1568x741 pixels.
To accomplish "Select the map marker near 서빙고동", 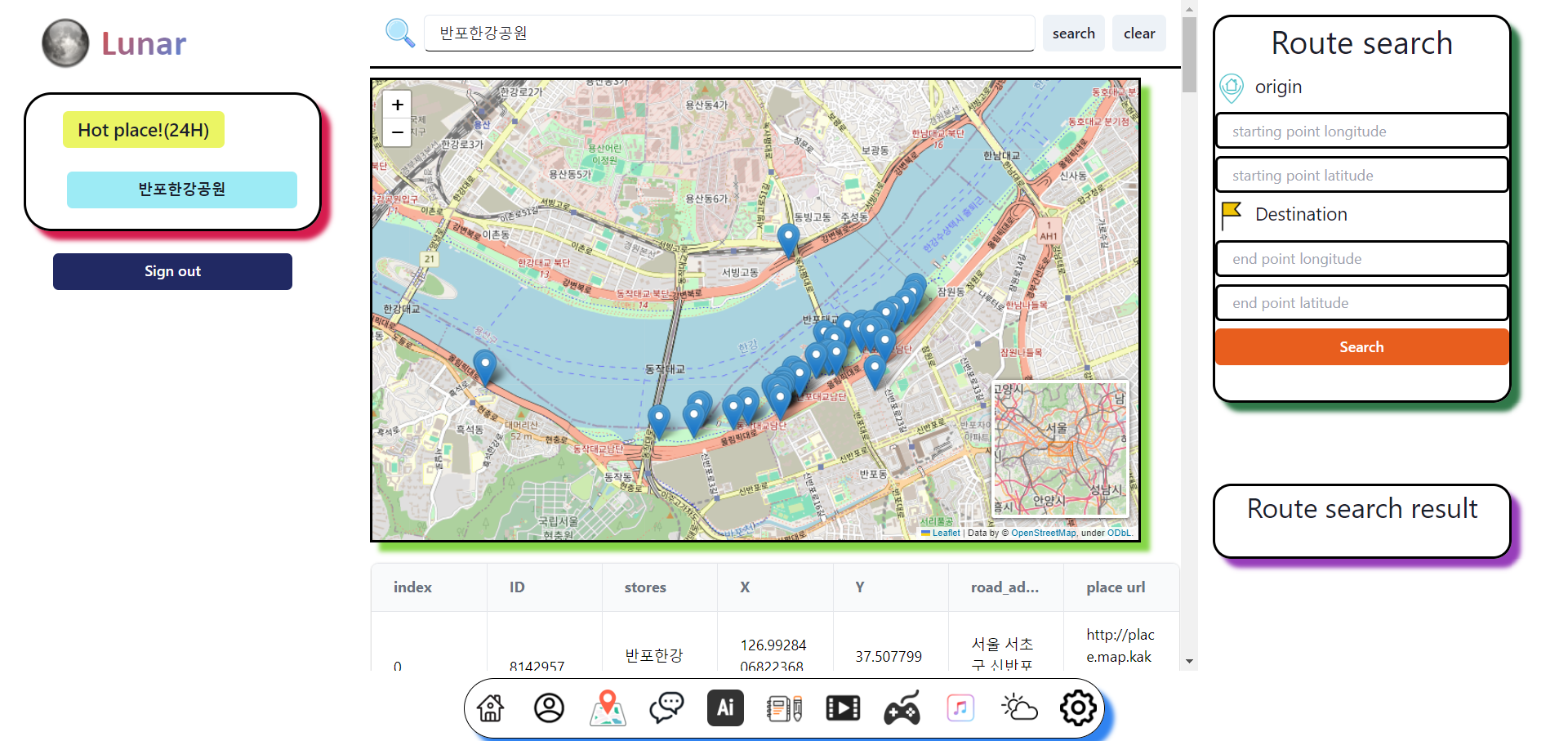I will tap(788, 240).
